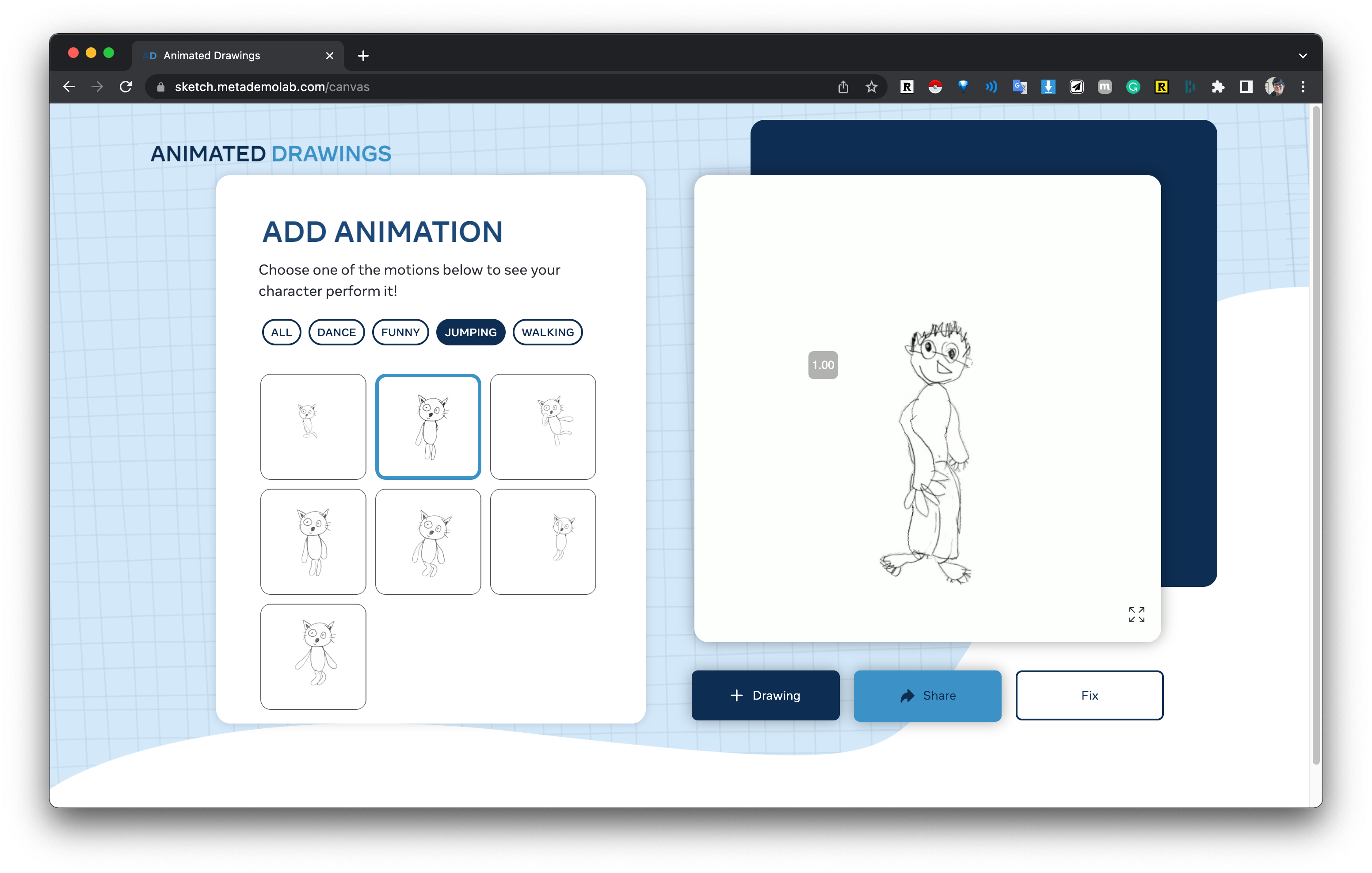Choose the middle animation in second row
The image size is (1372, 873).
click(x=428, y=542)
